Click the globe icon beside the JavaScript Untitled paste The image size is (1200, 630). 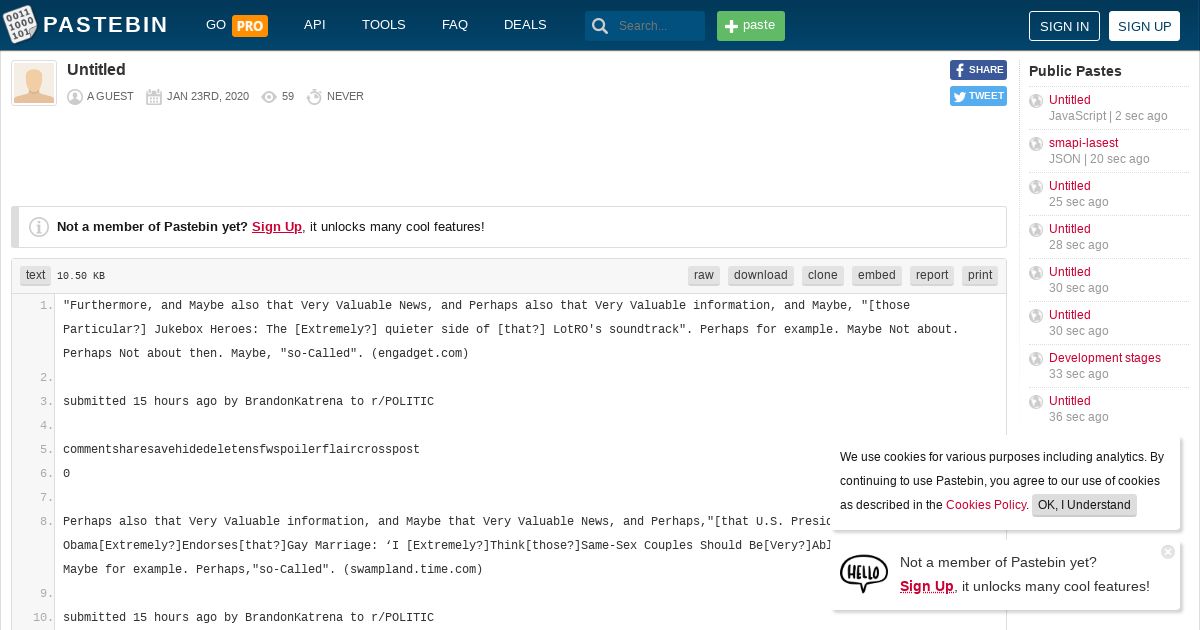click(x=1036, y=101)
